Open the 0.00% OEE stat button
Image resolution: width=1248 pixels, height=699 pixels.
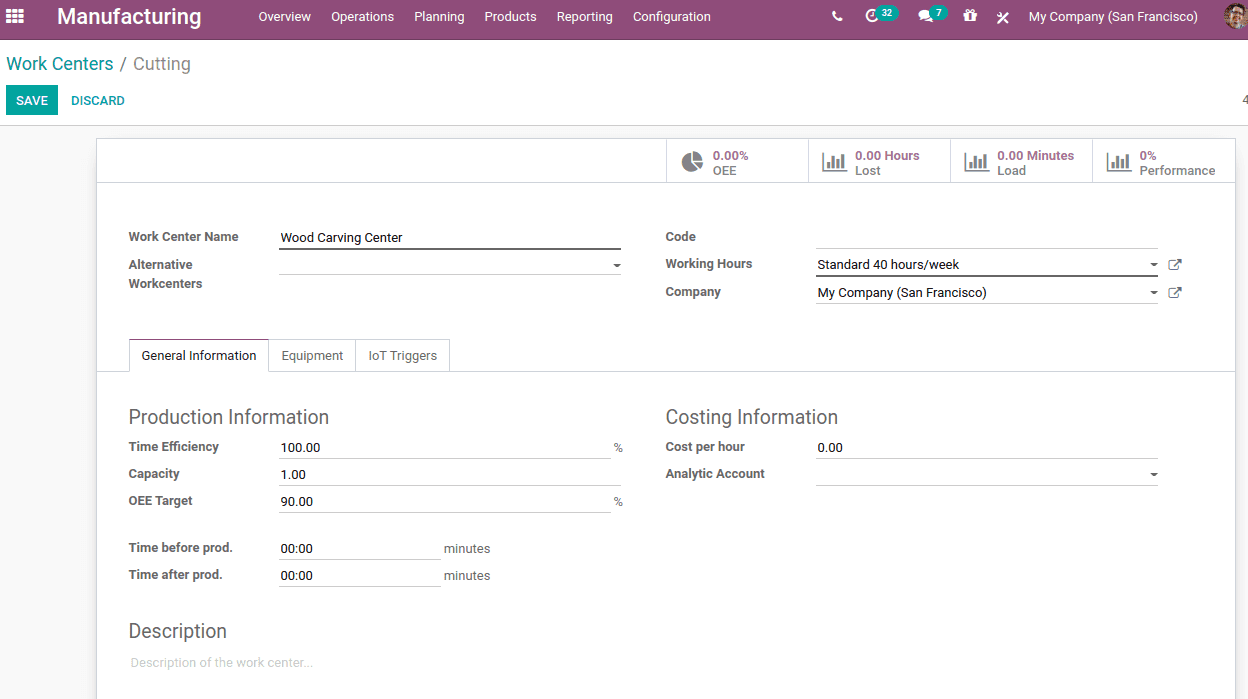click(737, 161)
